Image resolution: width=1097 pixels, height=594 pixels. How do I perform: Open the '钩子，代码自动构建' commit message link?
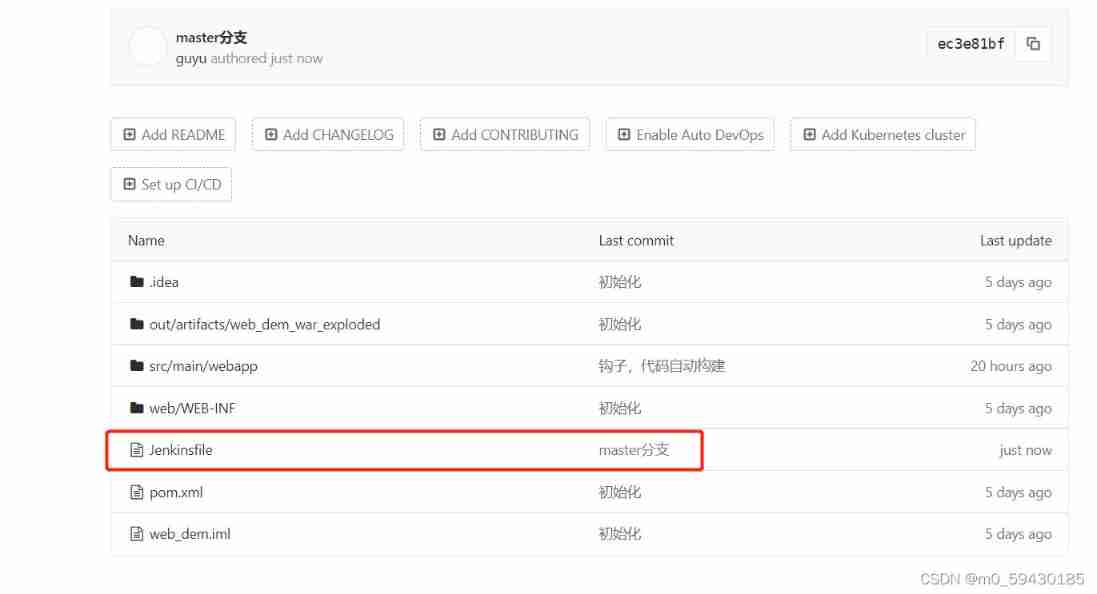661,366
